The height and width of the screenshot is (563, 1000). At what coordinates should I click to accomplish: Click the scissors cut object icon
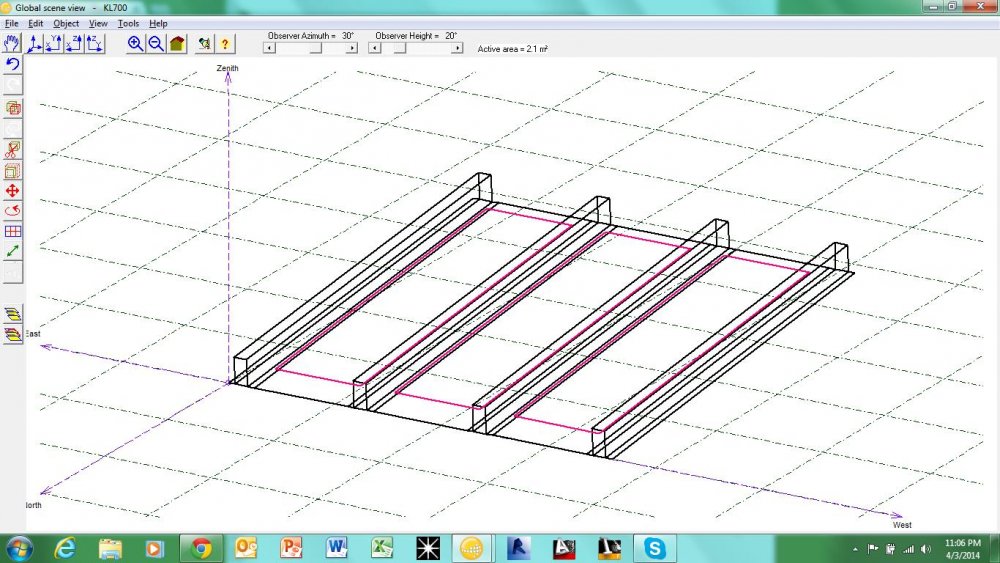13,149
